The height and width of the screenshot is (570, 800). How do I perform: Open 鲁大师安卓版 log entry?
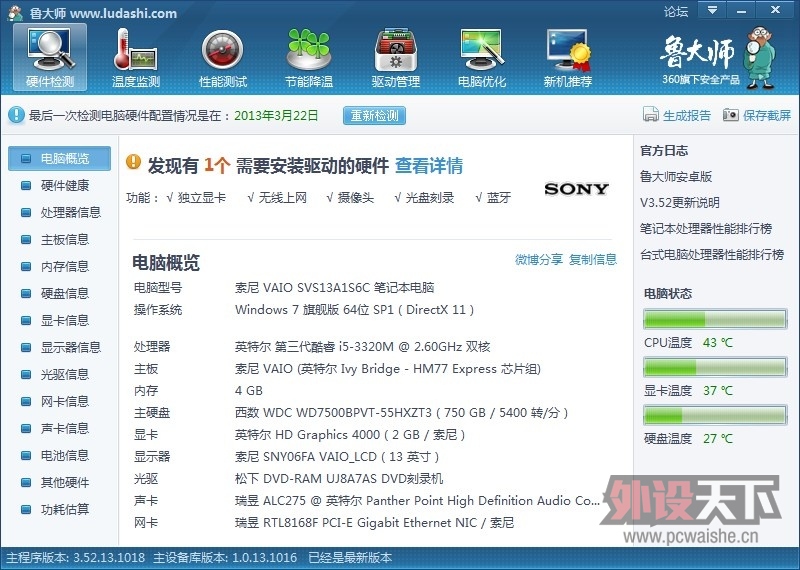tap(676, 177)
